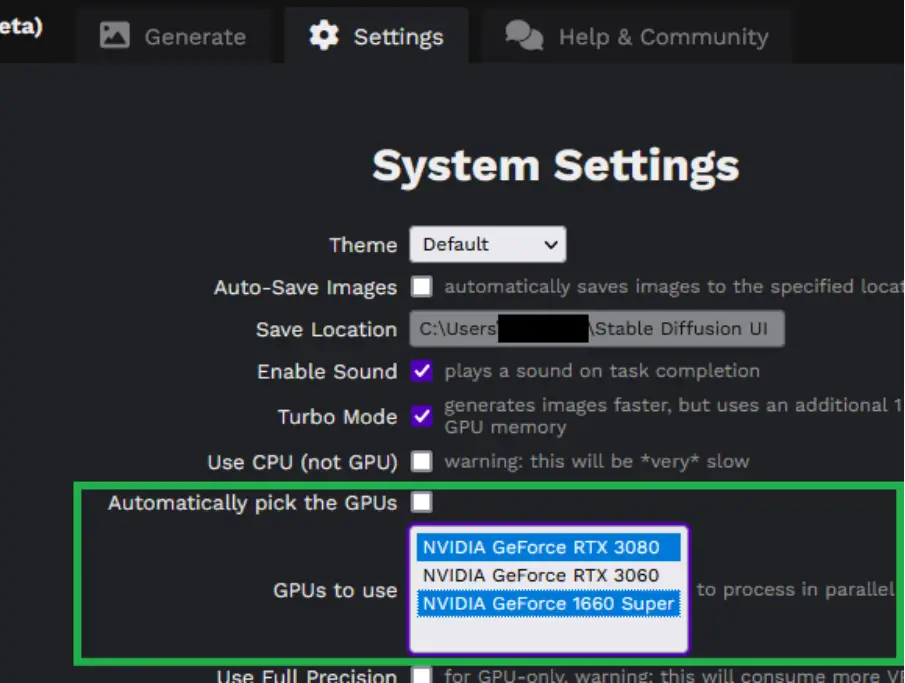Click the chat bubbles icon
Screen dimensions: 905x683
tap(524, 36)
